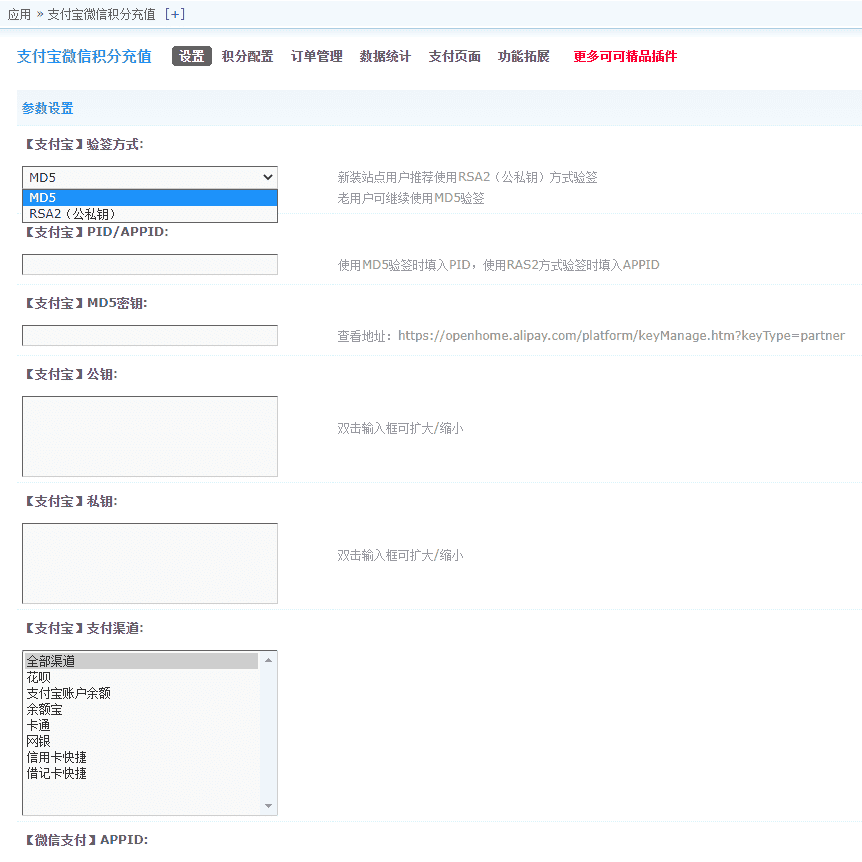Image resolution: width=862 pixels, height=862 pixels.
Task: Select 网银 in the channel list
Action: [x=141, y=741]
